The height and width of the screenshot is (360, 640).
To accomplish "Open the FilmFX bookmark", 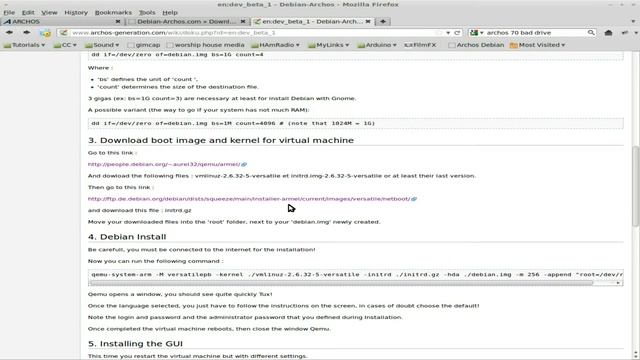I will click(x=420, y=45).
